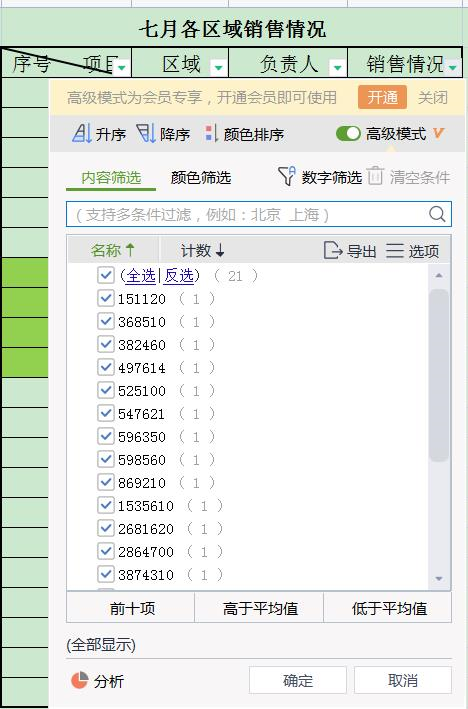This screenshot has height=709, width=468.
Task: Click the 分析 pie chart icon
Action: tap(80, 680)
